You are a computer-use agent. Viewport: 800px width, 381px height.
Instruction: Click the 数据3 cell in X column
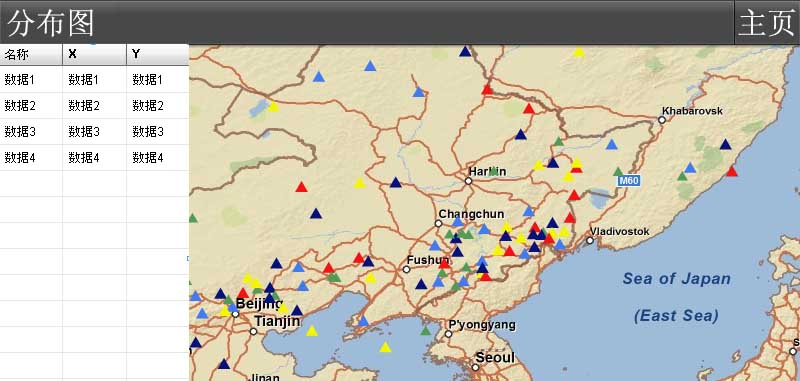click(94, 132)
